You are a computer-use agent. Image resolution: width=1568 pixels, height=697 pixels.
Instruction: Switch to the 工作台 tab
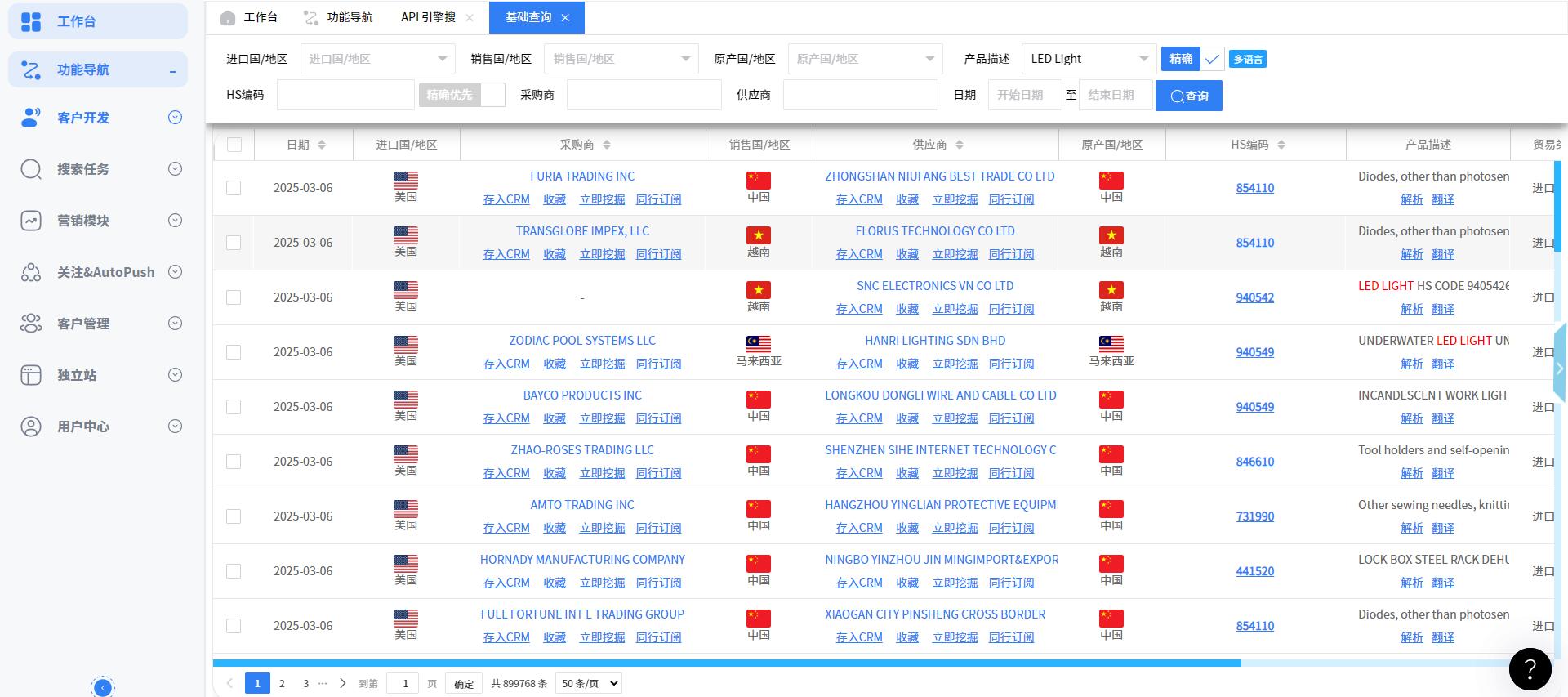pos(249,17)
